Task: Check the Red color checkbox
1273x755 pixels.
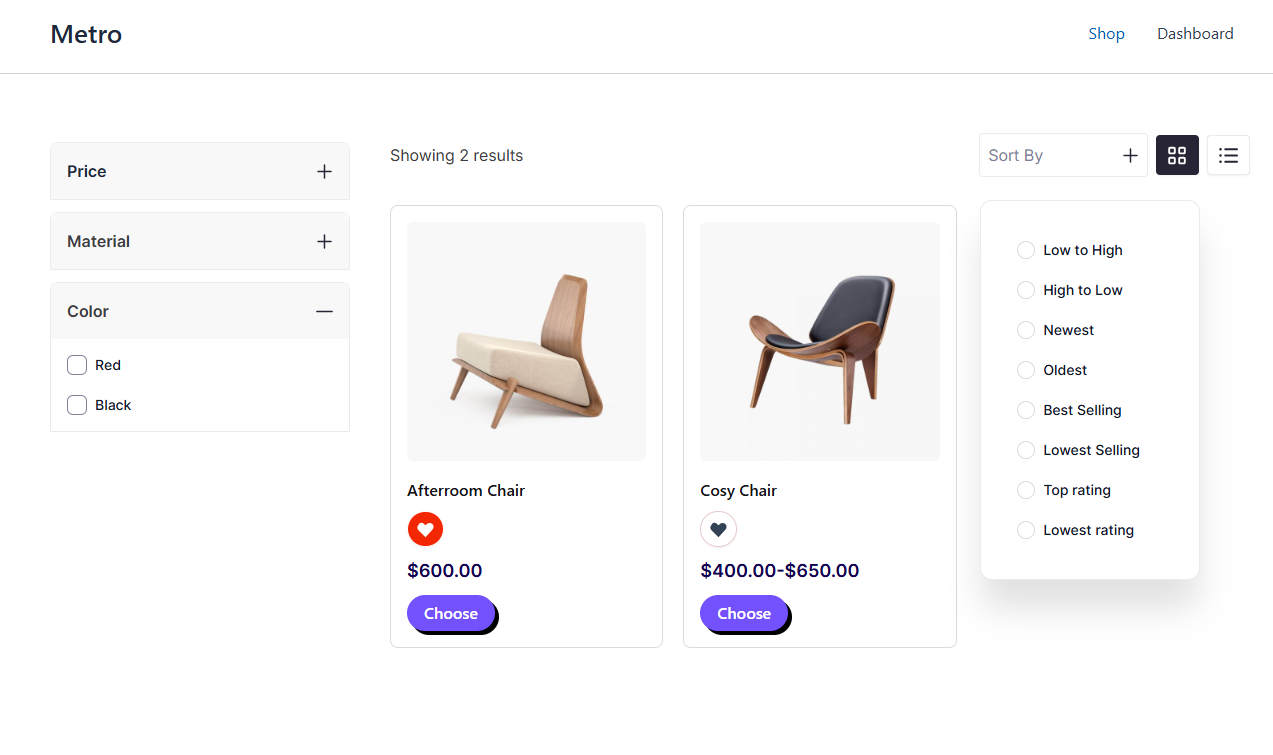Action: click(x=77, y=365)
